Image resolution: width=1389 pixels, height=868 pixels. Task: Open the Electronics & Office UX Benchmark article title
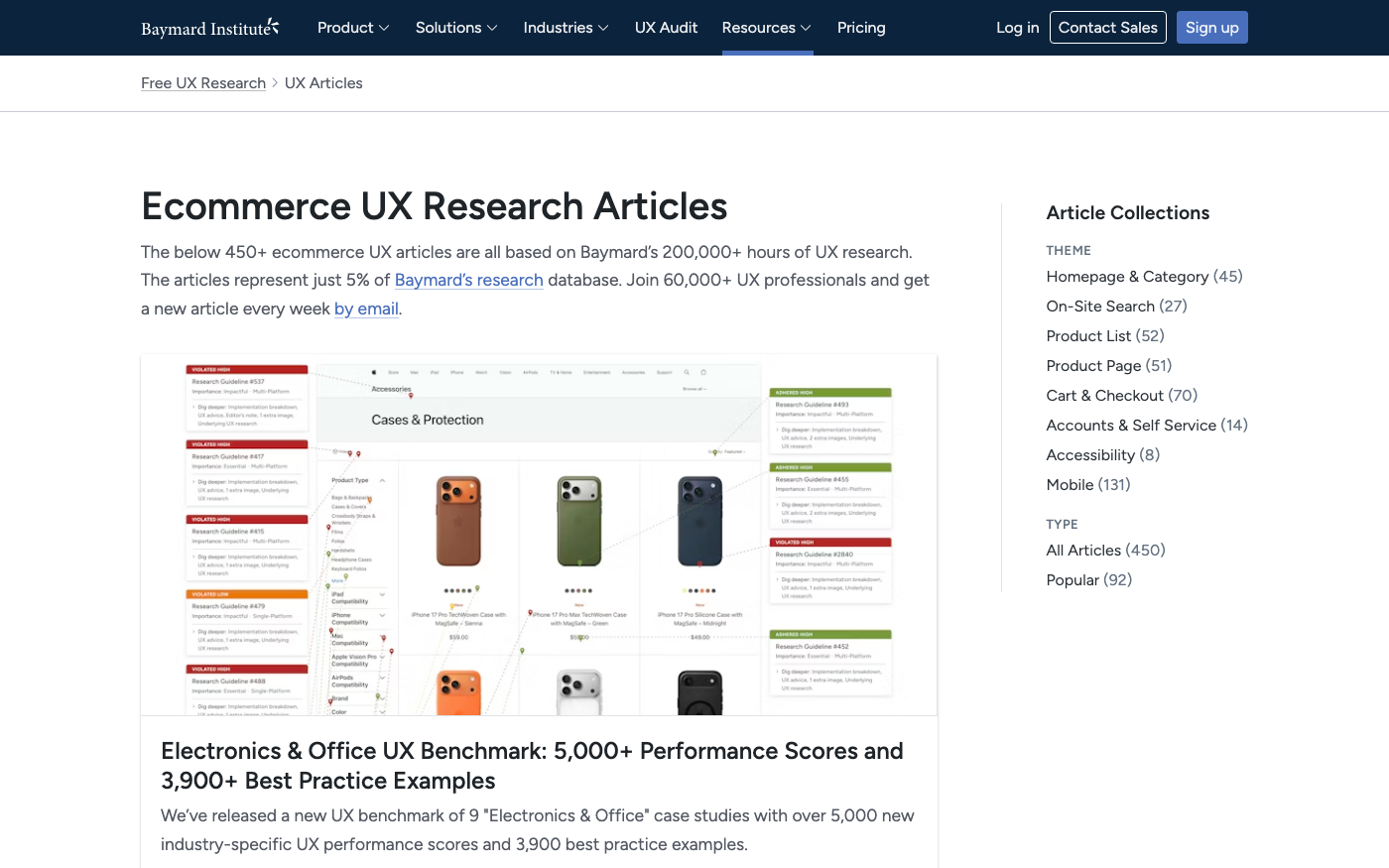532,766
